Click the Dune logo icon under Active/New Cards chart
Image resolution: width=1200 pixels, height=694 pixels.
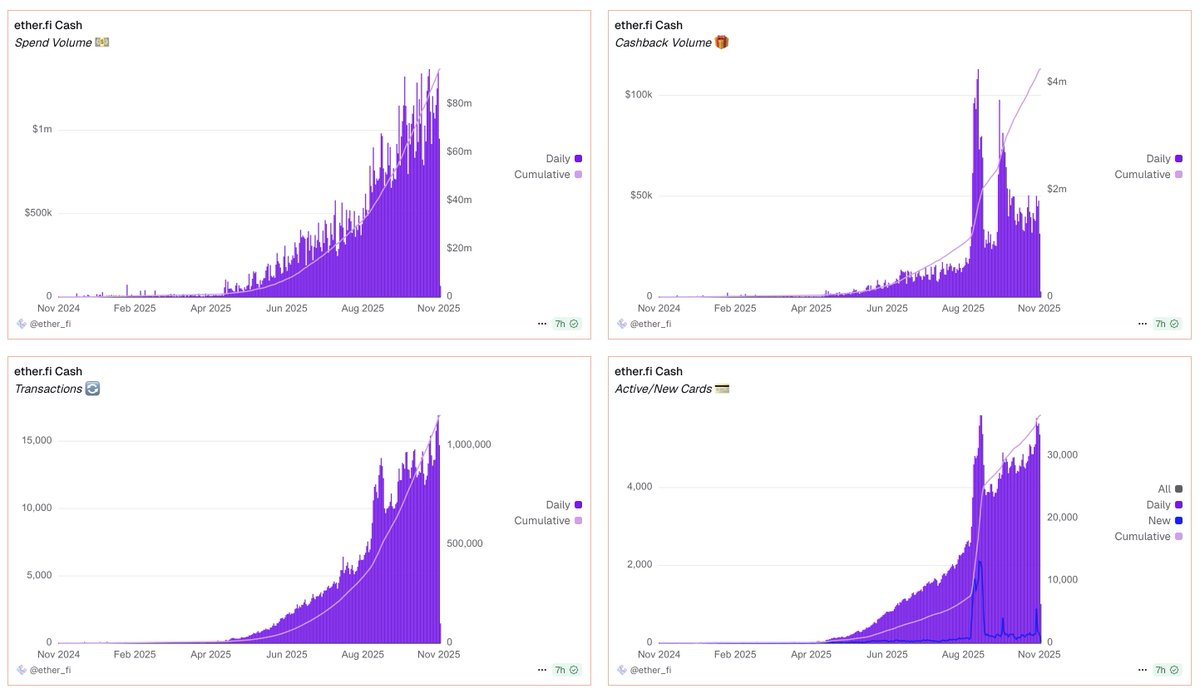[x=621, y=670]
